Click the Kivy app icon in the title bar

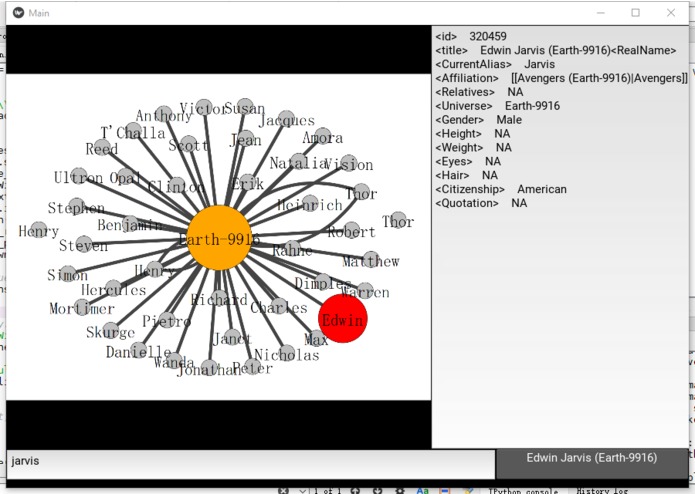click(x=18, y=13)
